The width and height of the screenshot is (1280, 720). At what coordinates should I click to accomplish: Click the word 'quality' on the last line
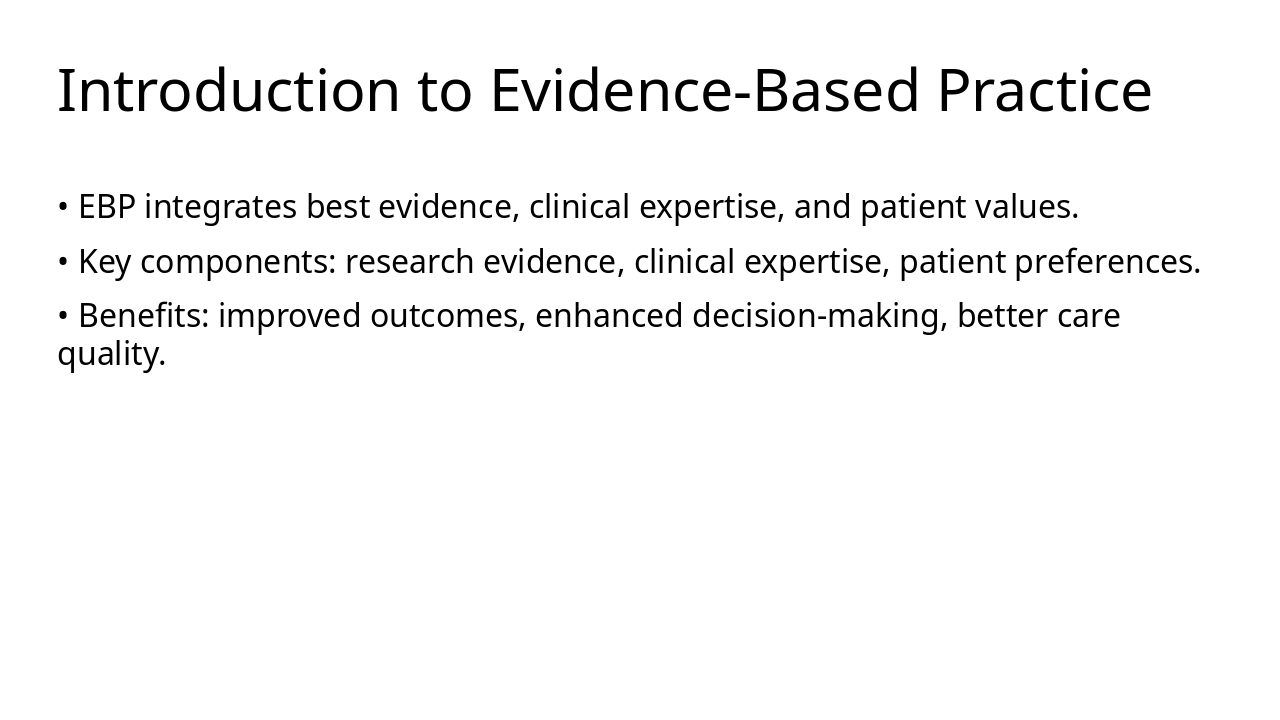107,353
